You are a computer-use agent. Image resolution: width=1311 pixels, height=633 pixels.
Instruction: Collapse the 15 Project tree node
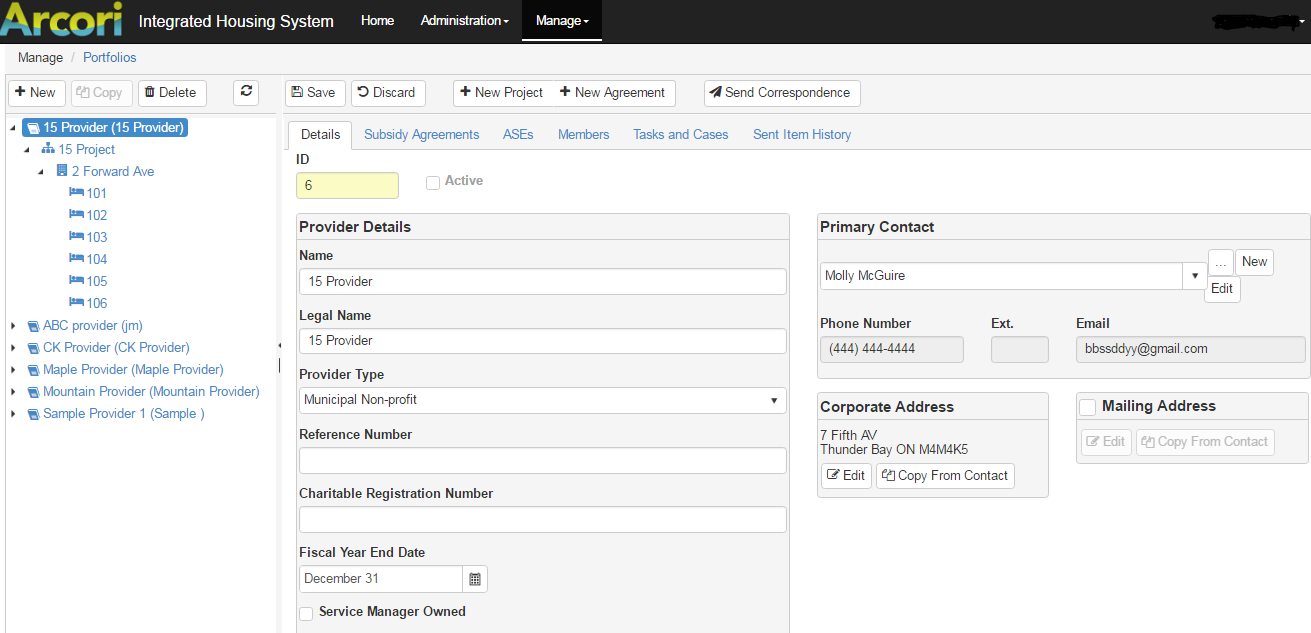pyautogui.click(x=27, y=150)
